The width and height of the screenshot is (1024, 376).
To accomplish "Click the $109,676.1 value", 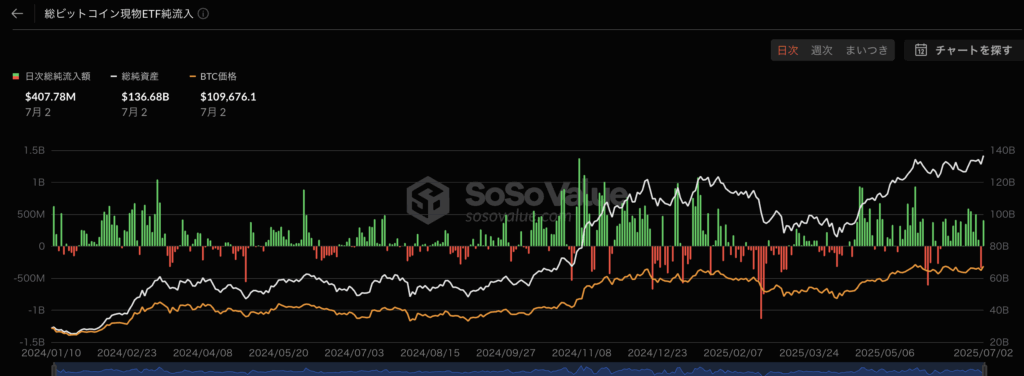I will pos(228,97).
